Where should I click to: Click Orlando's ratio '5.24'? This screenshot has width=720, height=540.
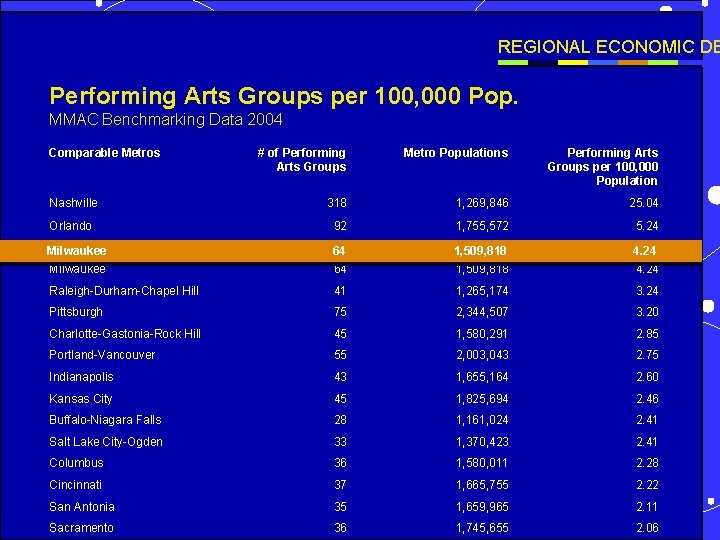(647, 226)
